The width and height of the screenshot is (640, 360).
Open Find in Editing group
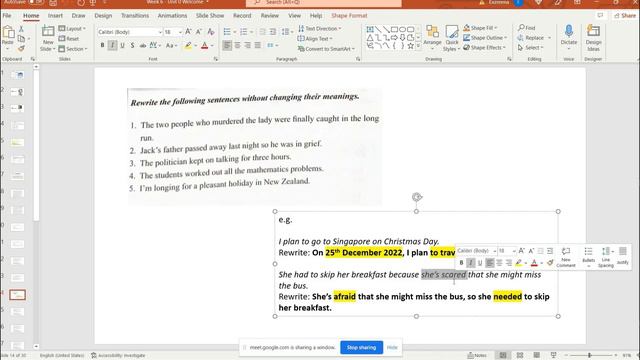coord(527,28)
